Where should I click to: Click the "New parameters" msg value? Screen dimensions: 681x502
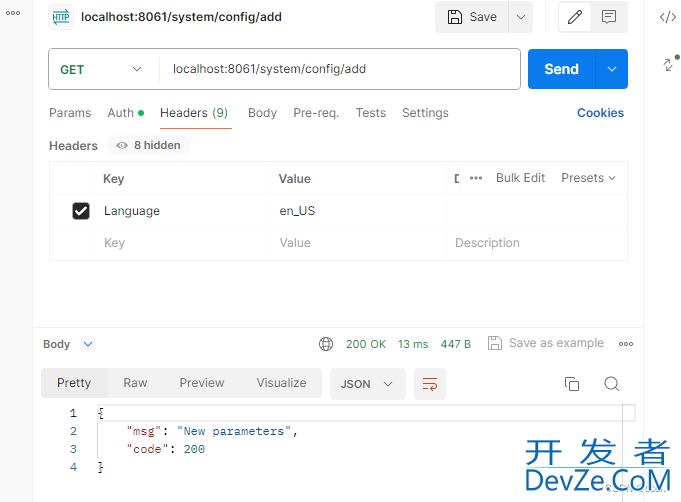click(234, 431)
